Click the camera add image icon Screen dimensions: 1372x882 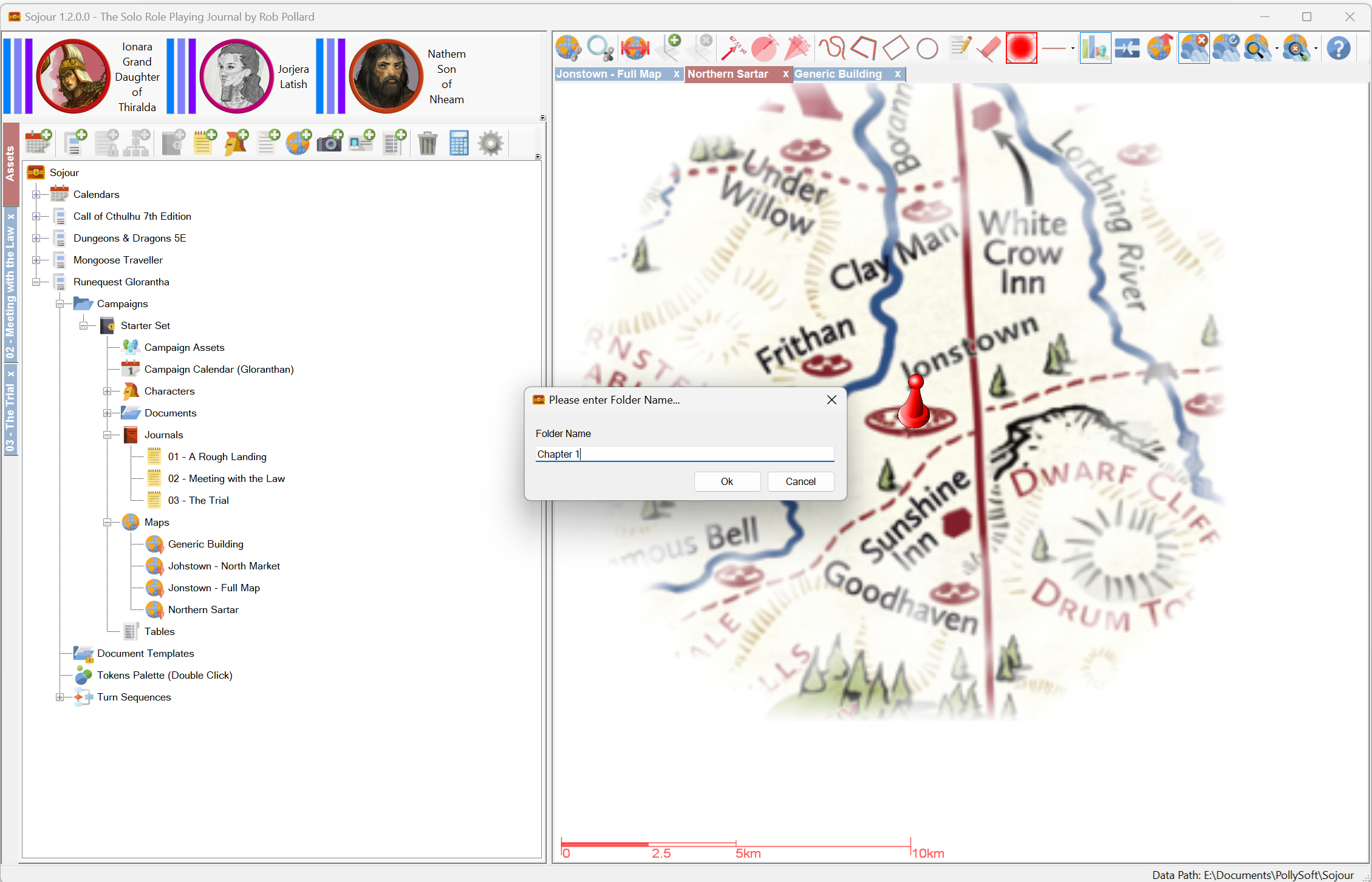pyautogui.click(x=330, y=143)
